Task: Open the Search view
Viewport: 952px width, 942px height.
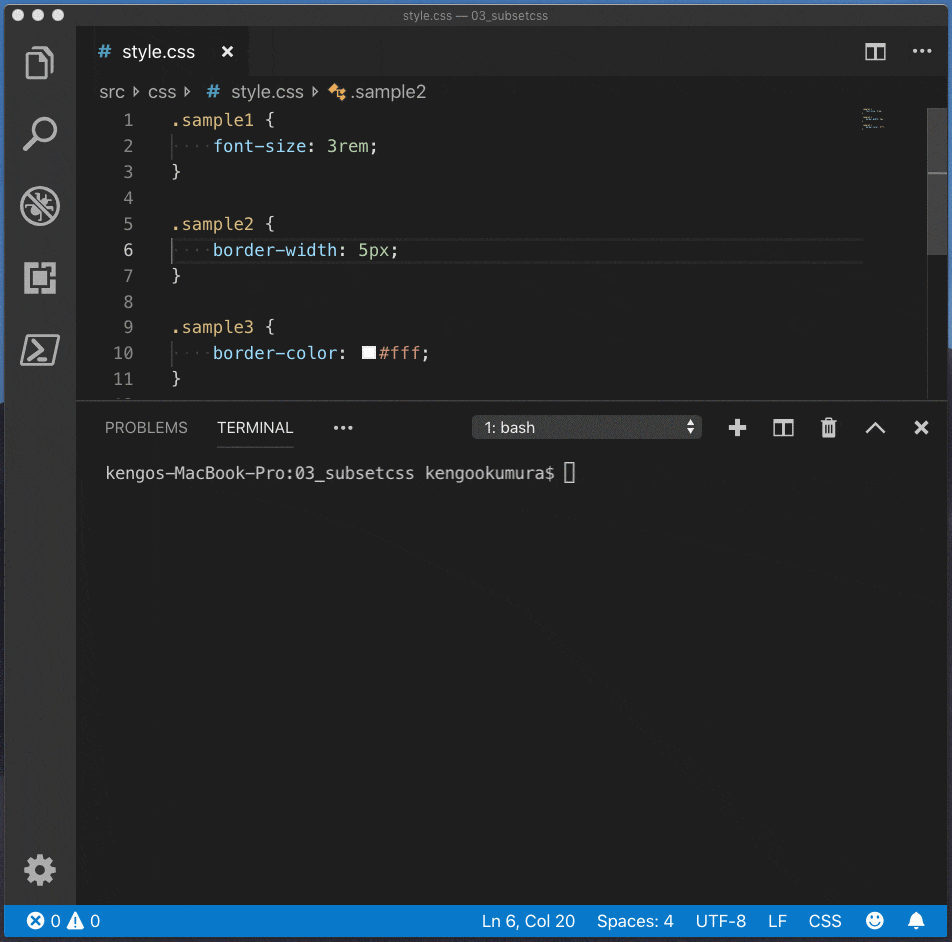Action: pos(40,133)
